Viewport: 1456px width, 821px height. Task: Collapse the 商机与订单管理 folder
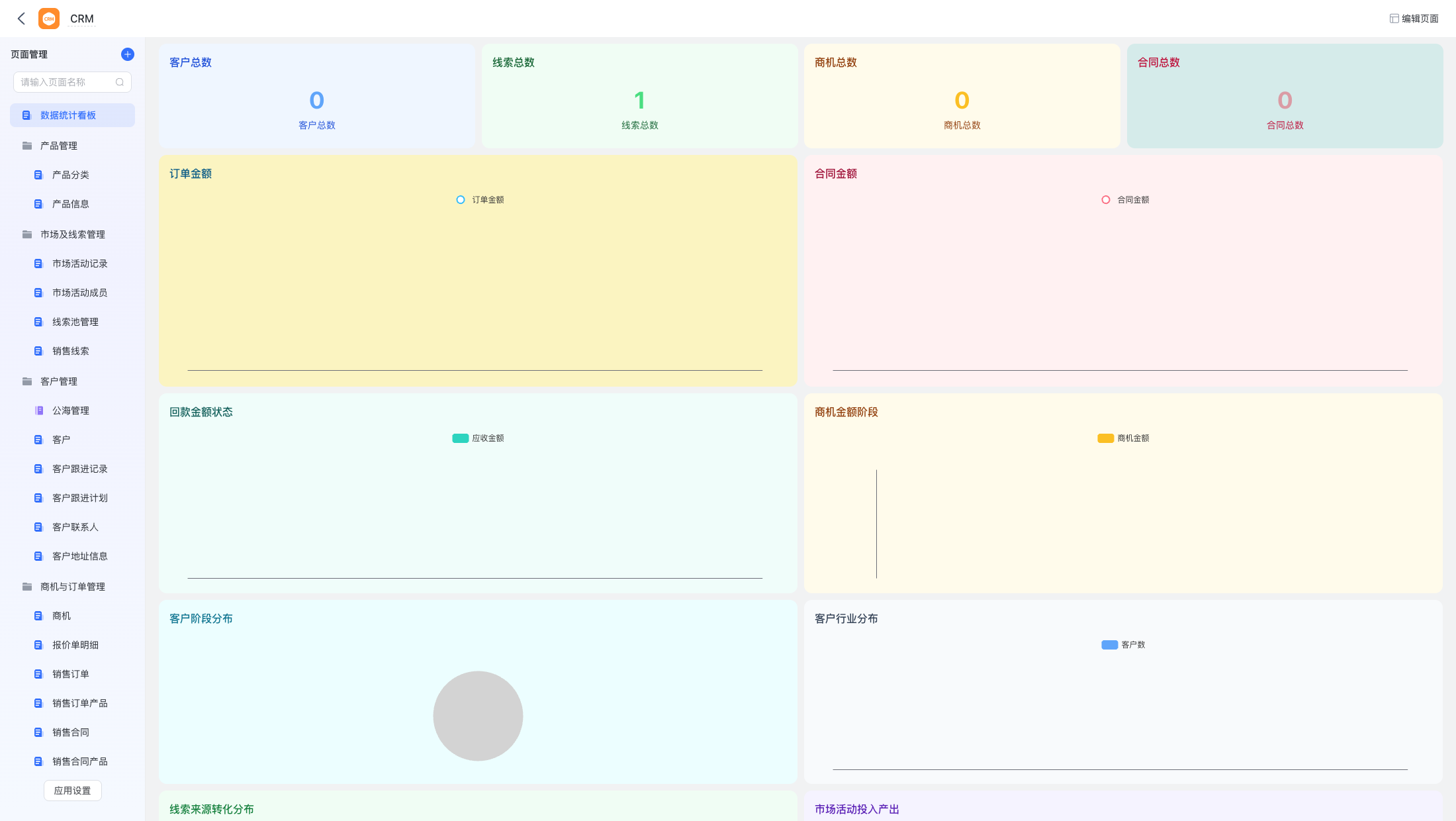click(72, 587)
